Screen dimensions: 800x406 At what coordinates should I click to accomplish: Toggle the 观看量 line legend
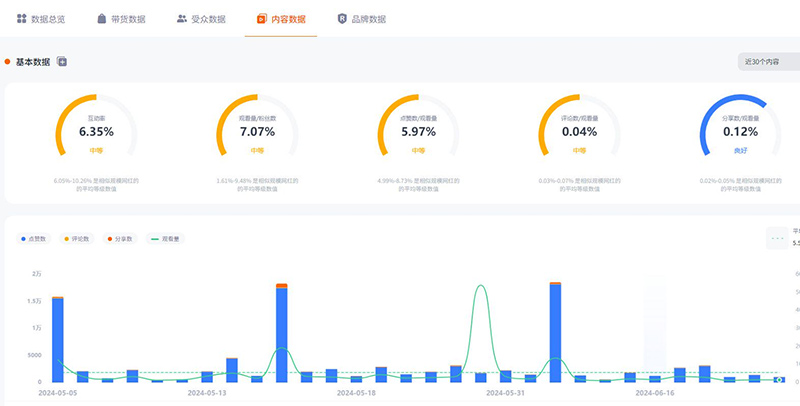[x=166, y=238]
